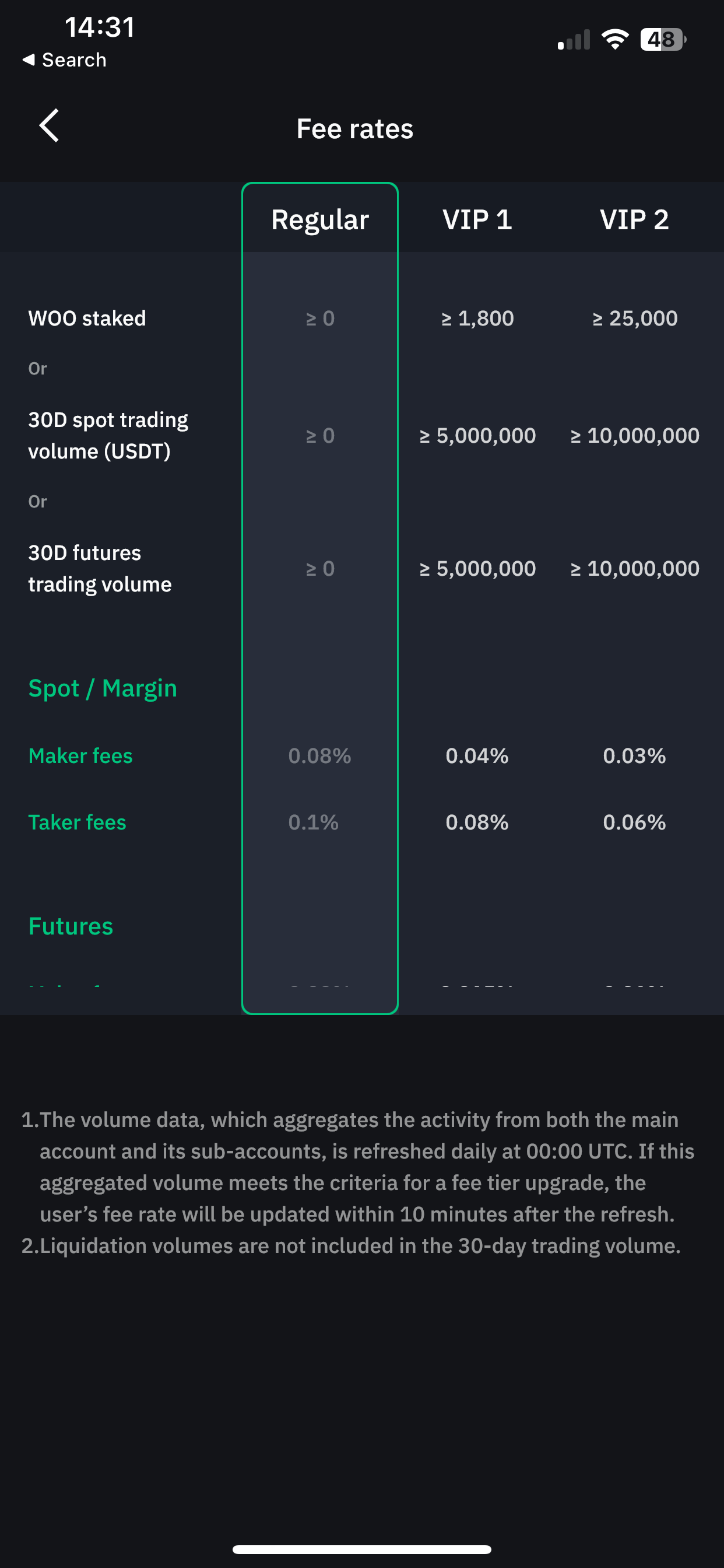The width and height of the screenshot is (724, 1568).
Task: Tap the cellular signal bars
Action: (574, 40)
